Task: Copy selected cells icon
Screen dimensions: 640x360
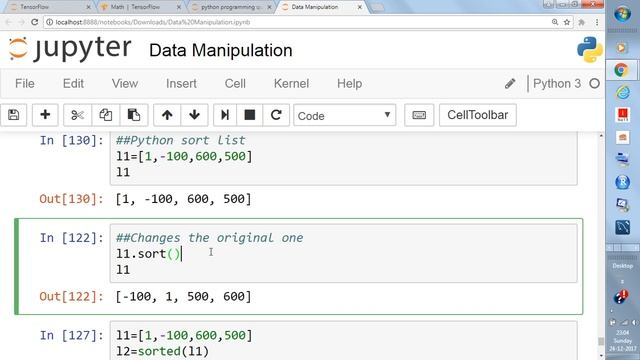Action: pos(106,115)
